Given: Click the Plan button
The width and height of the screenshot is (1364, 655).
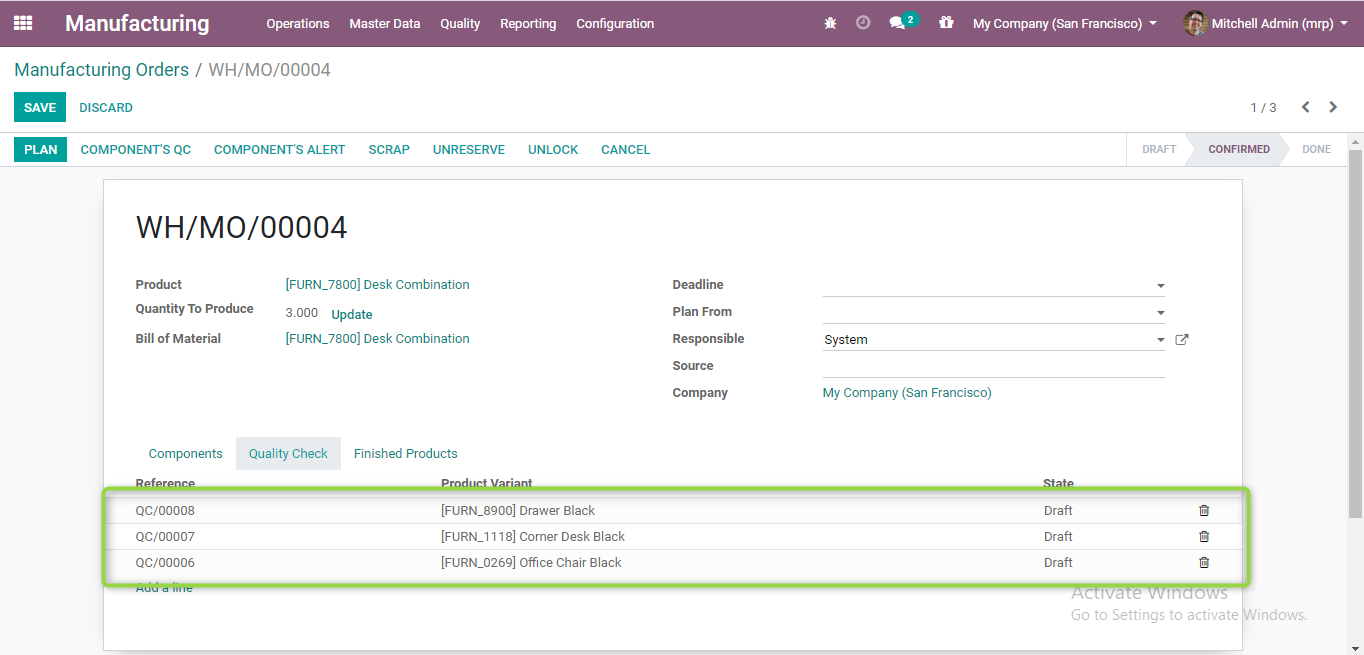Looking at the screenshot, I should (41, 149).
